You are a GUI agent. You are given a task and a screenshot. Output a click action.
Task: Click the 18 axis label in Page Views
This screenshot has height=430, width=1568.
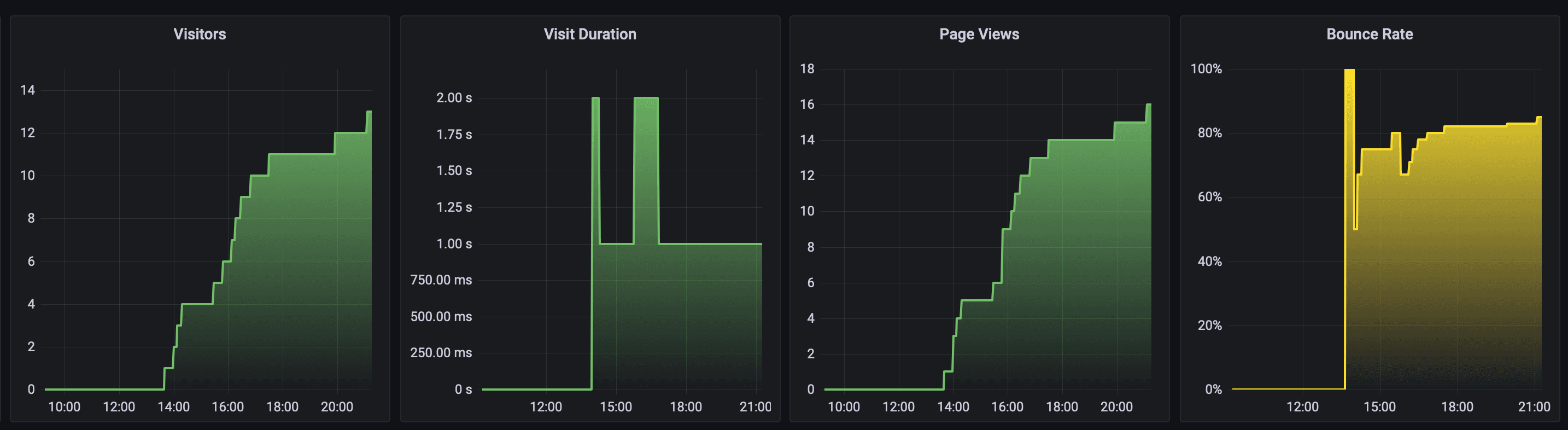(x=807, y=69)
